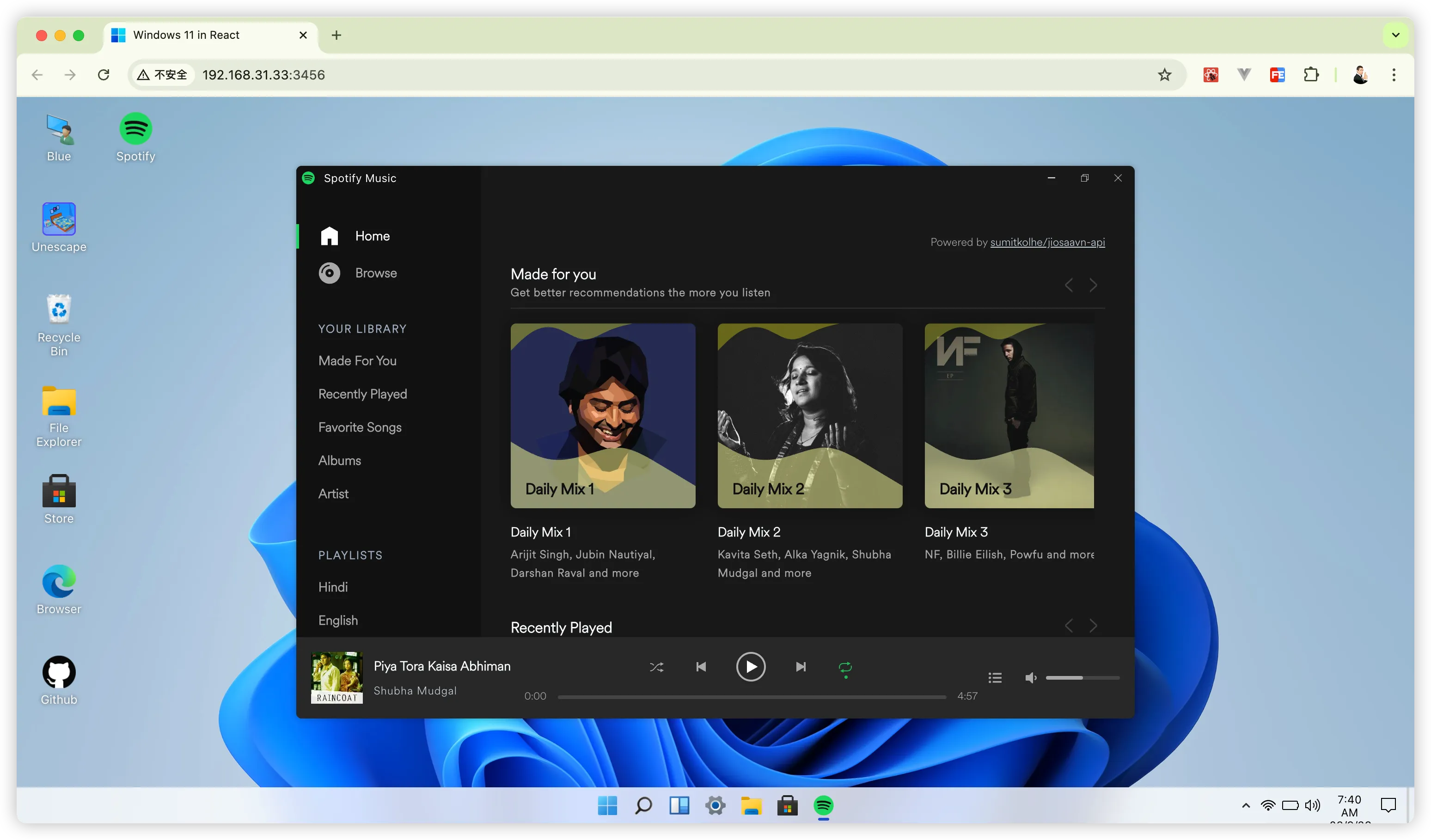Click the browser address bar URL

[263, 75]
